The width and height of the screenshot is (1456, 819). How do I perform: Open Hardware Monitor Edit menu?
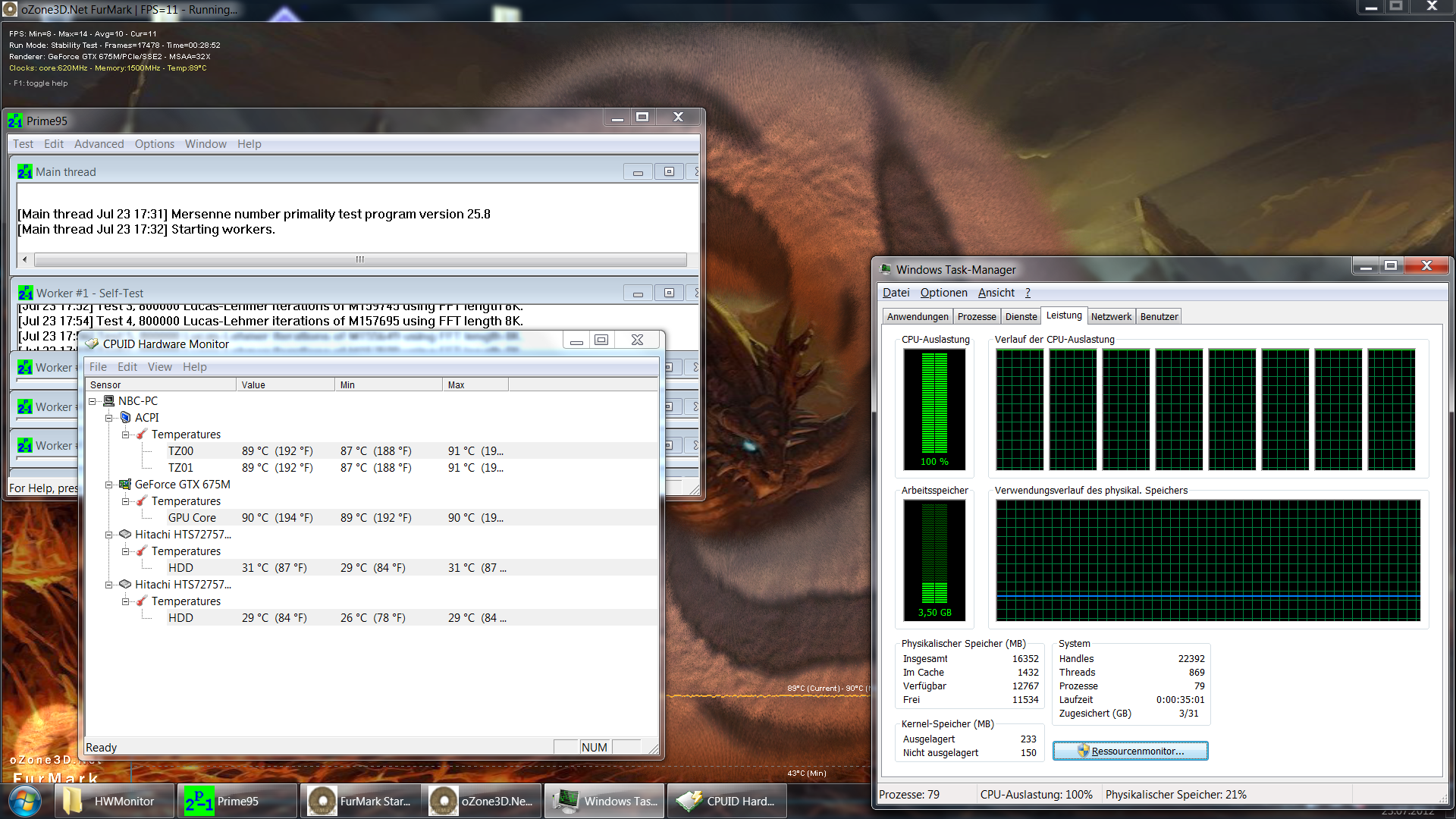pyautogui.click(x=127, y=367)
